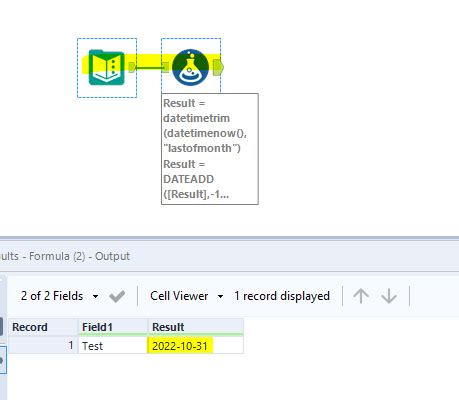Click the Cell Viewer label
The image size is (459, 400).
(179, 296)
